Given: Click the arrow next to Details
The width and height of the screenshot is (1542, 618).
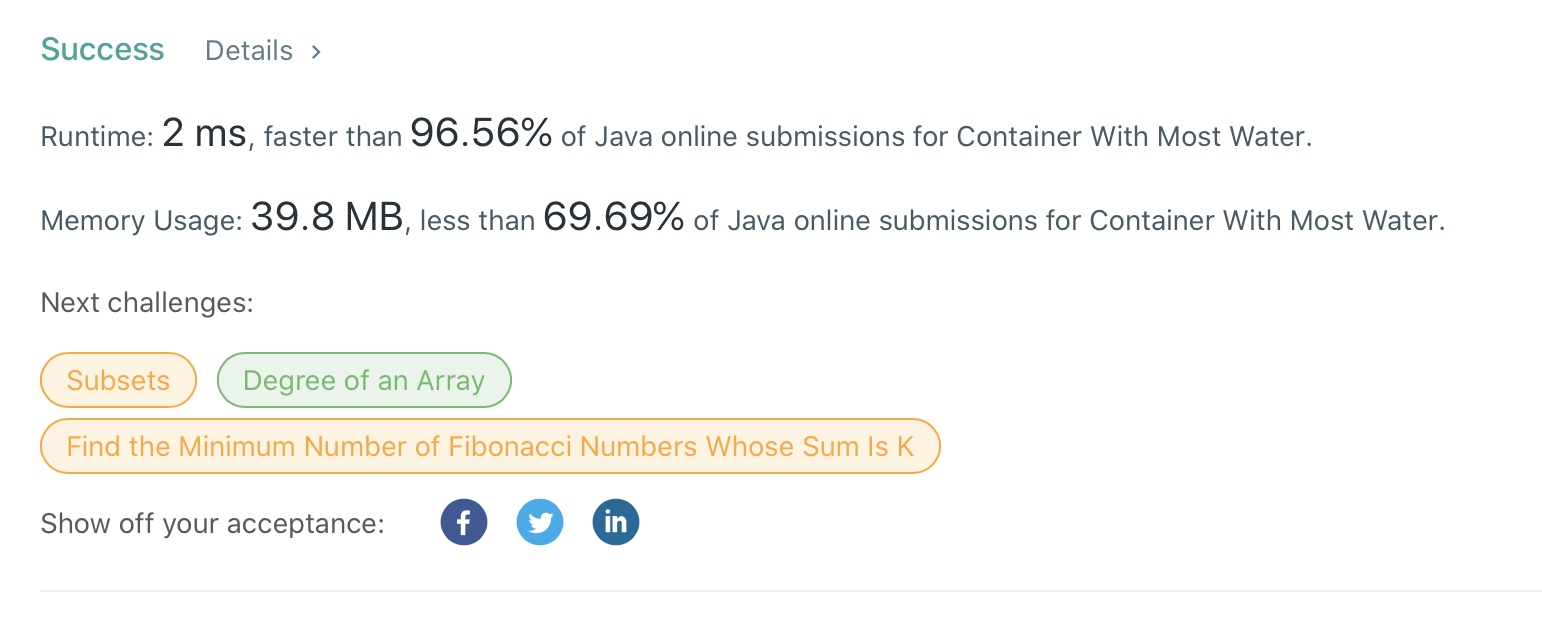Looking at the screenshot, I should point(315,50).
